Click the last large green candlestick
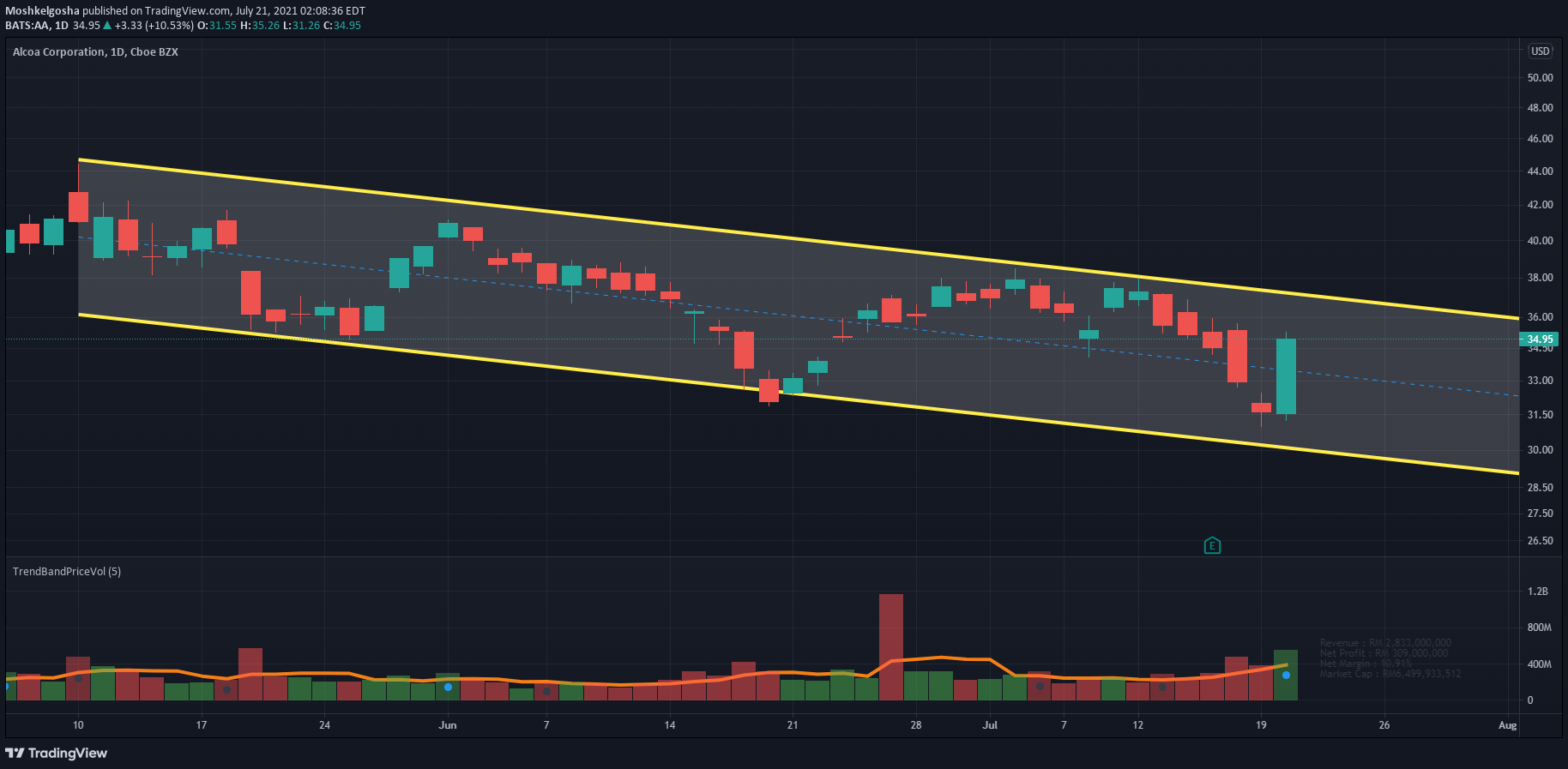The image size is (1568, 769). click(x=1286, y=376)
